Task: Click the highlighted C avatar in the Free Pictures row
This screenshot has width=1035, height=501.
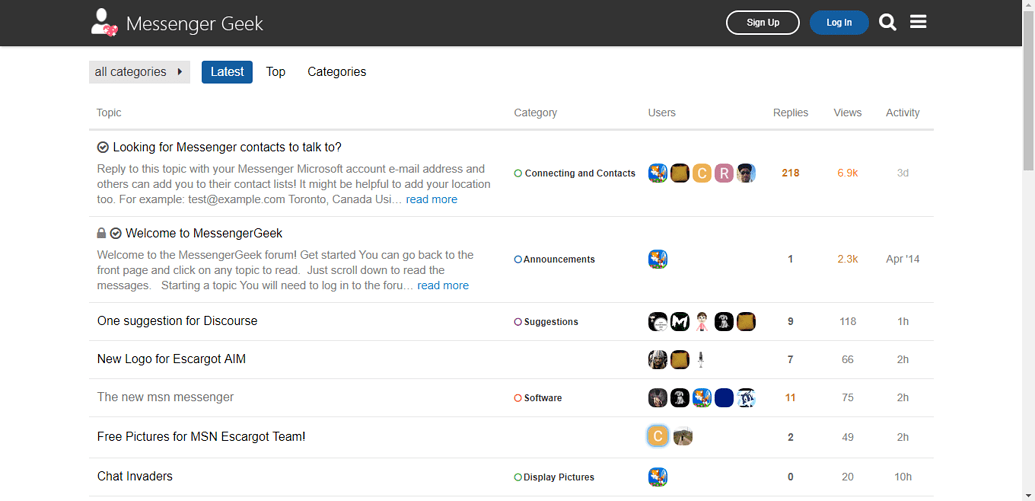Action: tap(658, 436)
